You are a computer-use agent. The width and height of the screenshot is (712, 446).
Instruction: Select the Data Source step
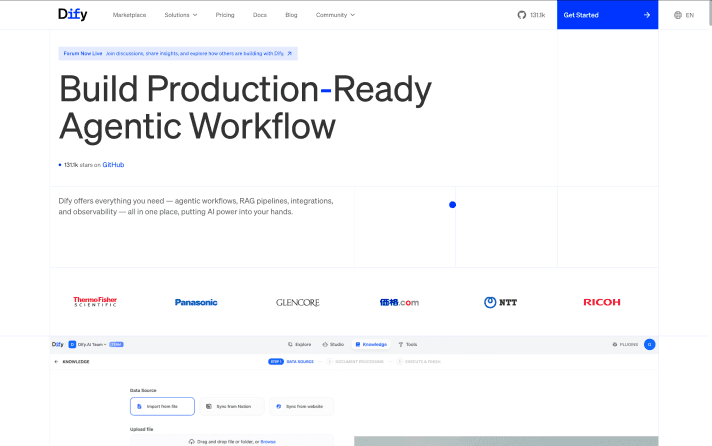(x=300, y=362)
